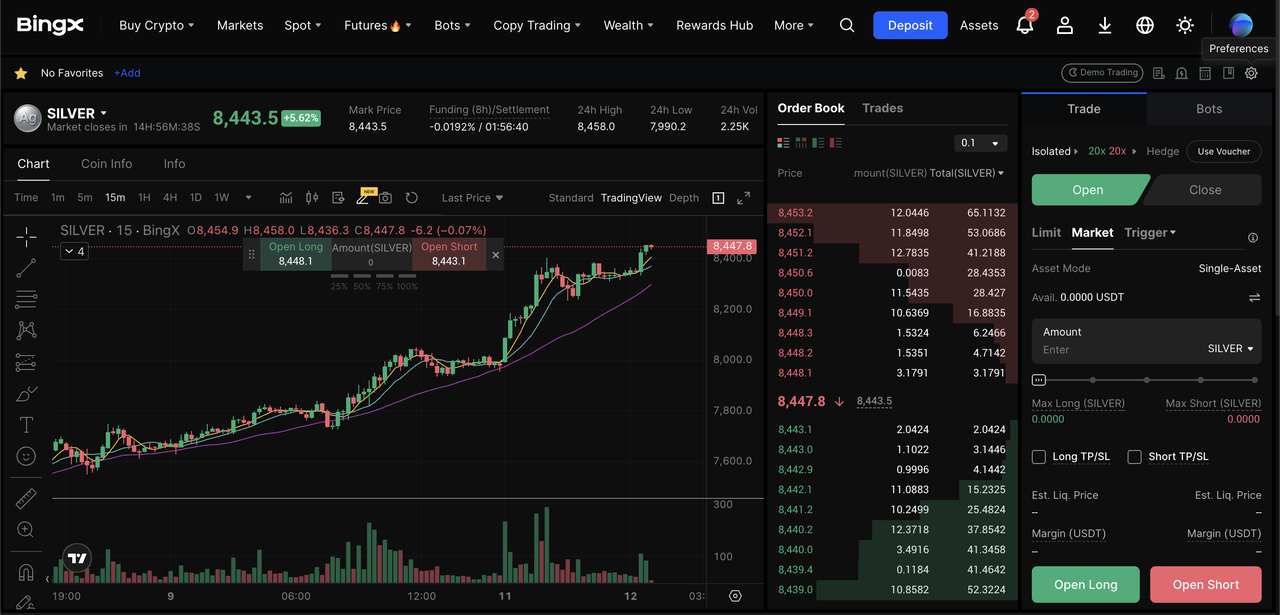
Task: Click the search magnifier icon
Action: coord(847,26)
